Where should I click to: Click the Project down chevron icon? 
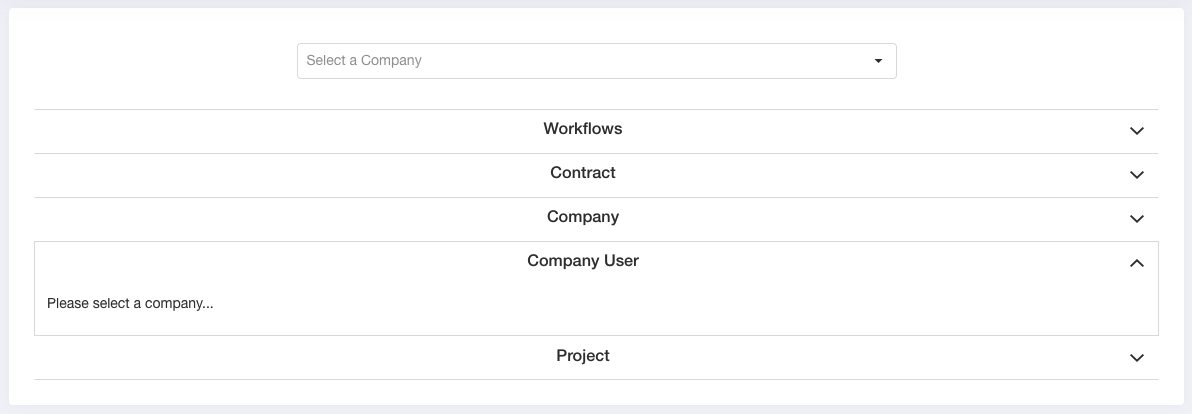click(1137, 358)
